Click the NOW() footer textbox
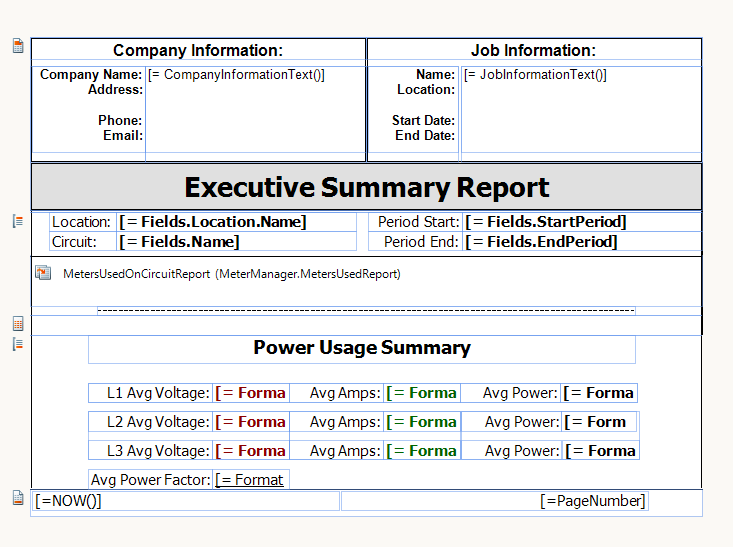The image size is (733, 547). pyautogui.click(x=186, y=501)
